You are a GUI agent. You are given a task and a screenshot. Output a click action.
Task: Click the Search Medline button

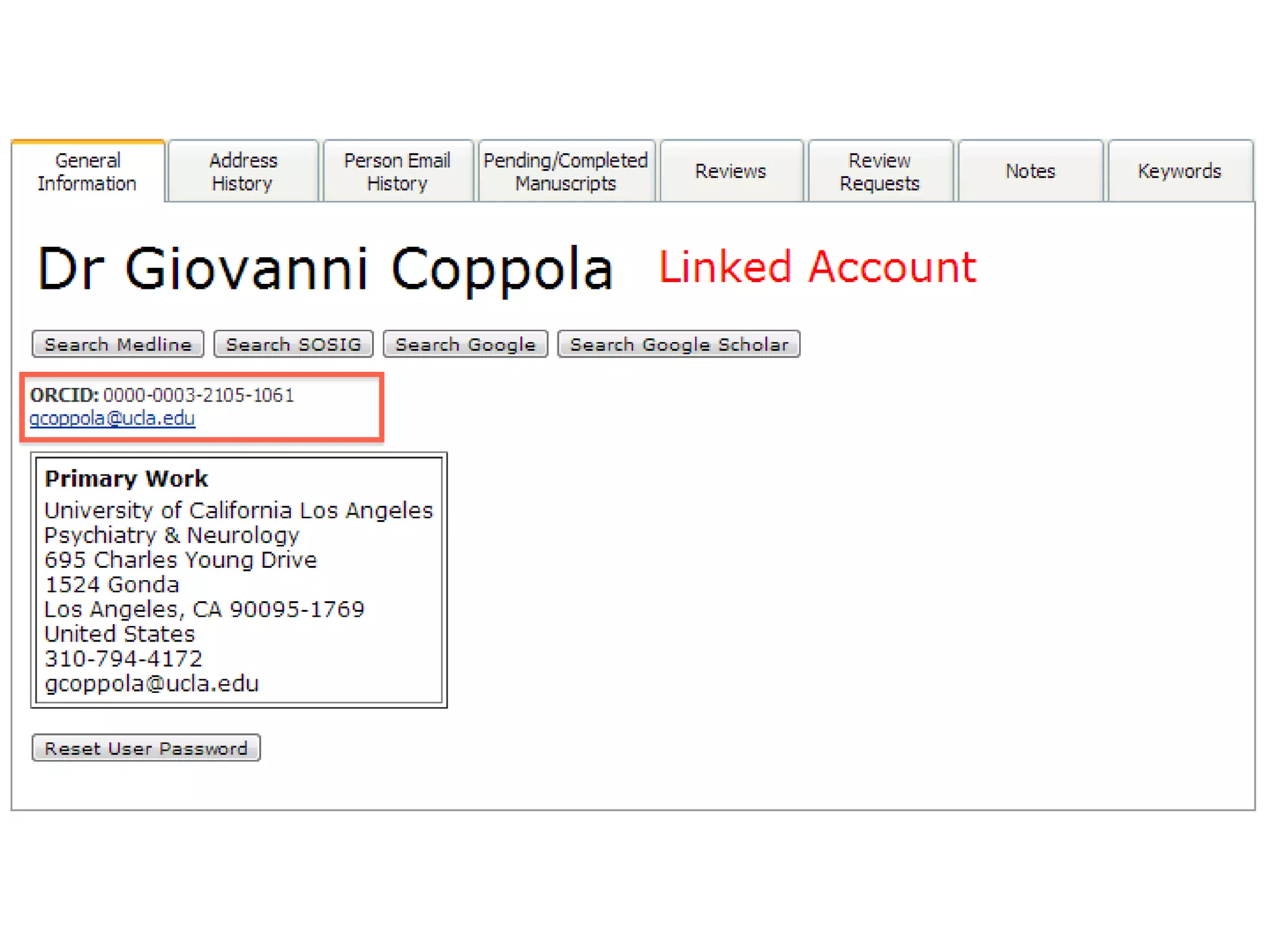click(118, 344)
